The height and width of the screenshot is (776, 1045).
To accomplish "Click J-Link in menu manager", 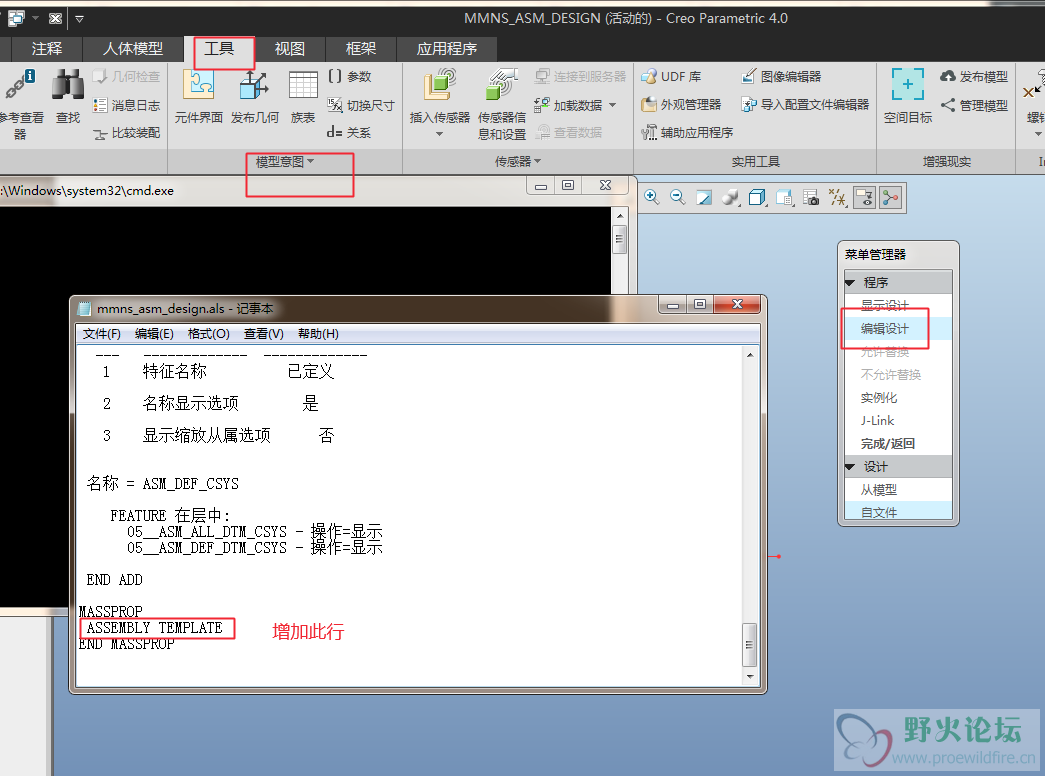I will [898, 421].
